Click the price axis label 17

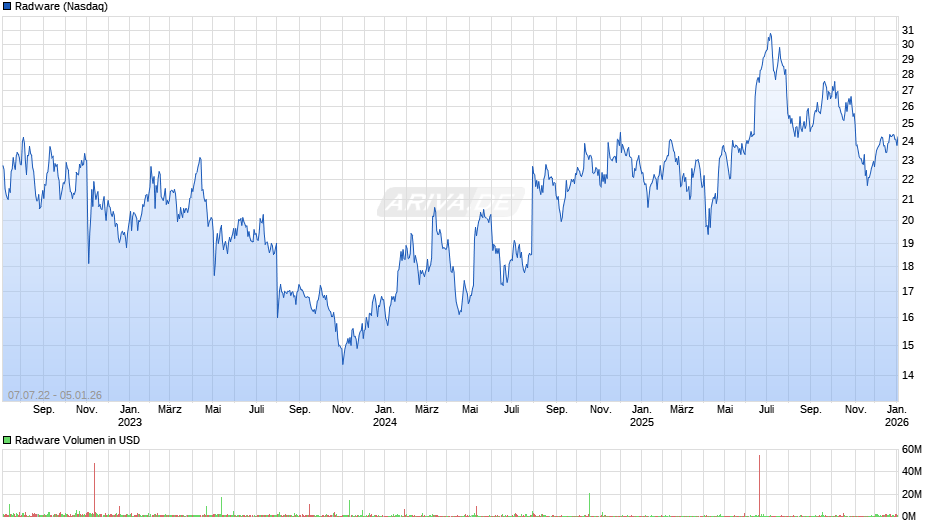coord(908,291)
